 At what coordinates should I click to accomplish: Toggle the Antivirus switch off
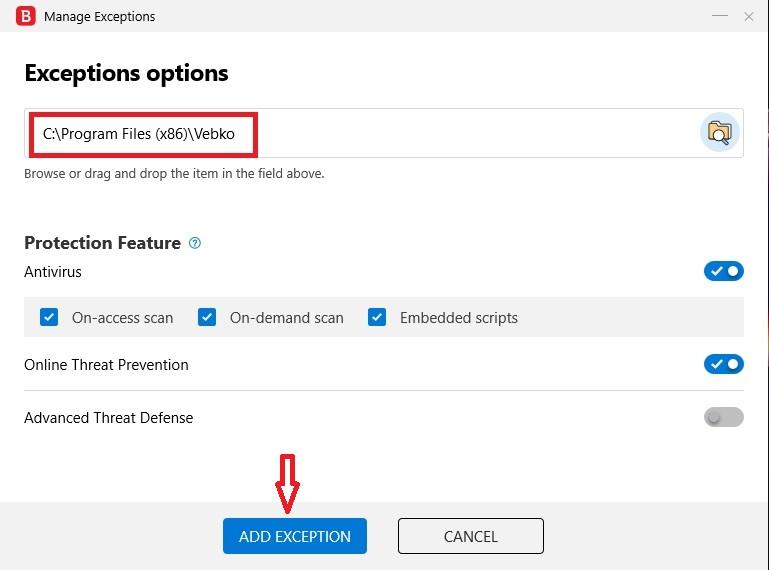click(723, 271)
